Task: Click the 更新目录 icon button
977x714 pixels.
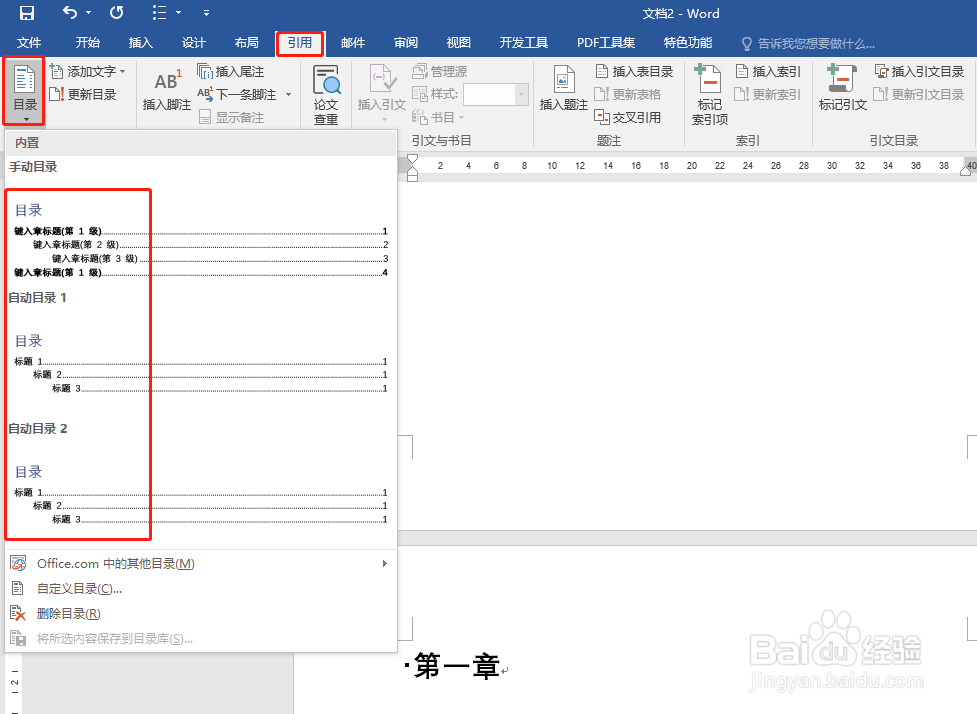Action: [x=83, y=95]
